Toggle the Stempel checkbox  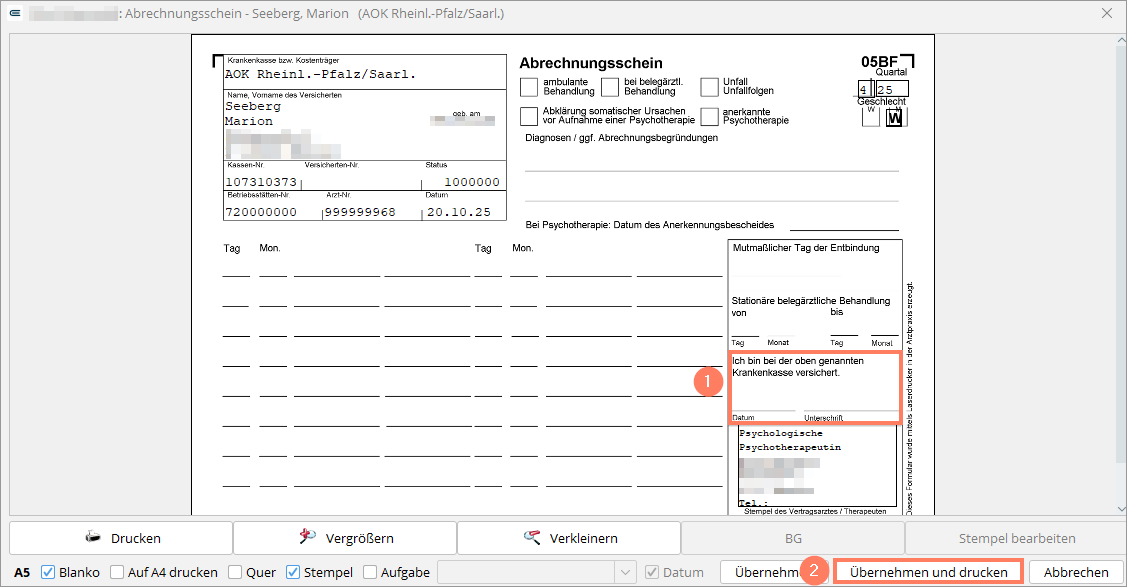click(293, 572)
